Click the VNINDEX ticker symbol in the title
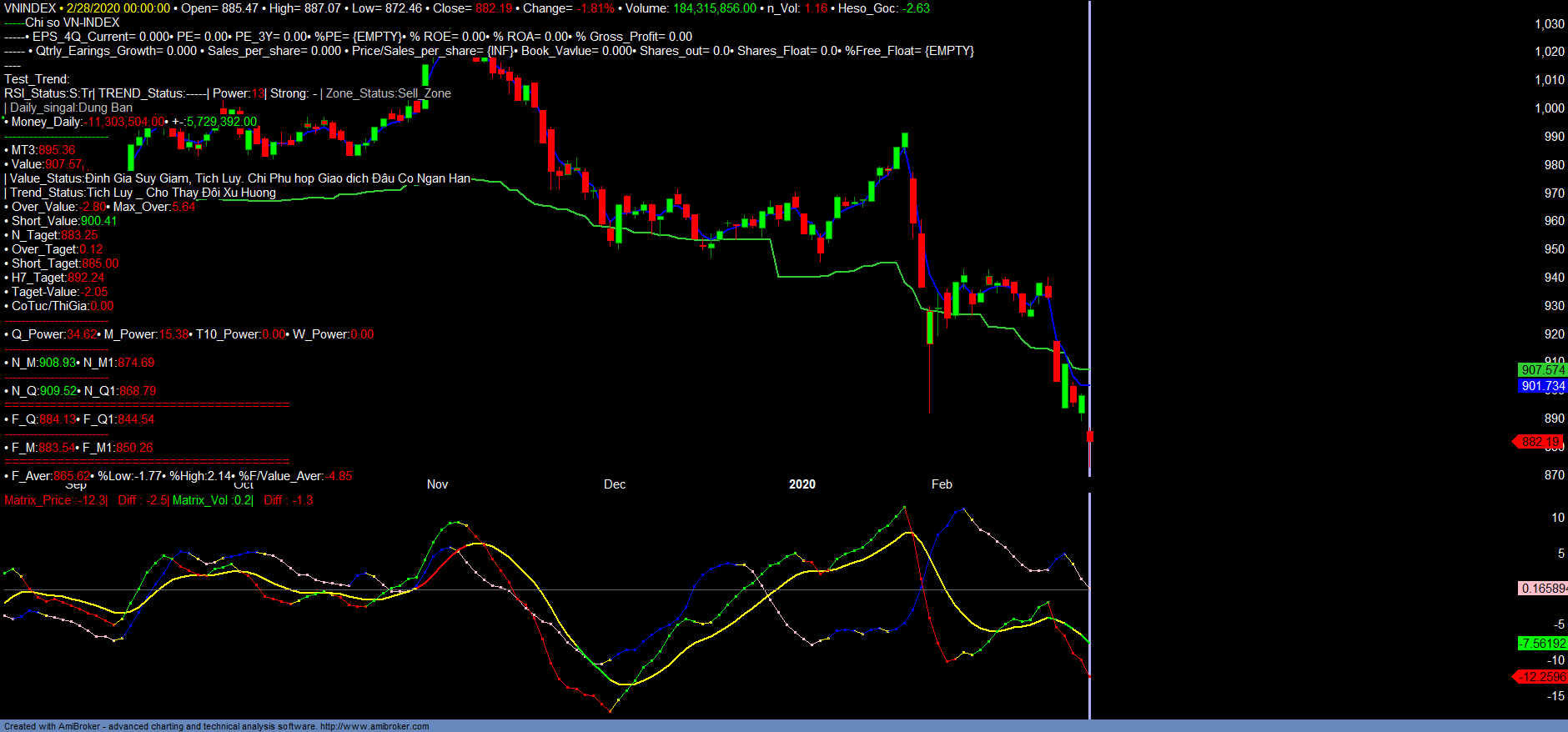The width and height of the screenshot is (1568, 732). point(30,8)
